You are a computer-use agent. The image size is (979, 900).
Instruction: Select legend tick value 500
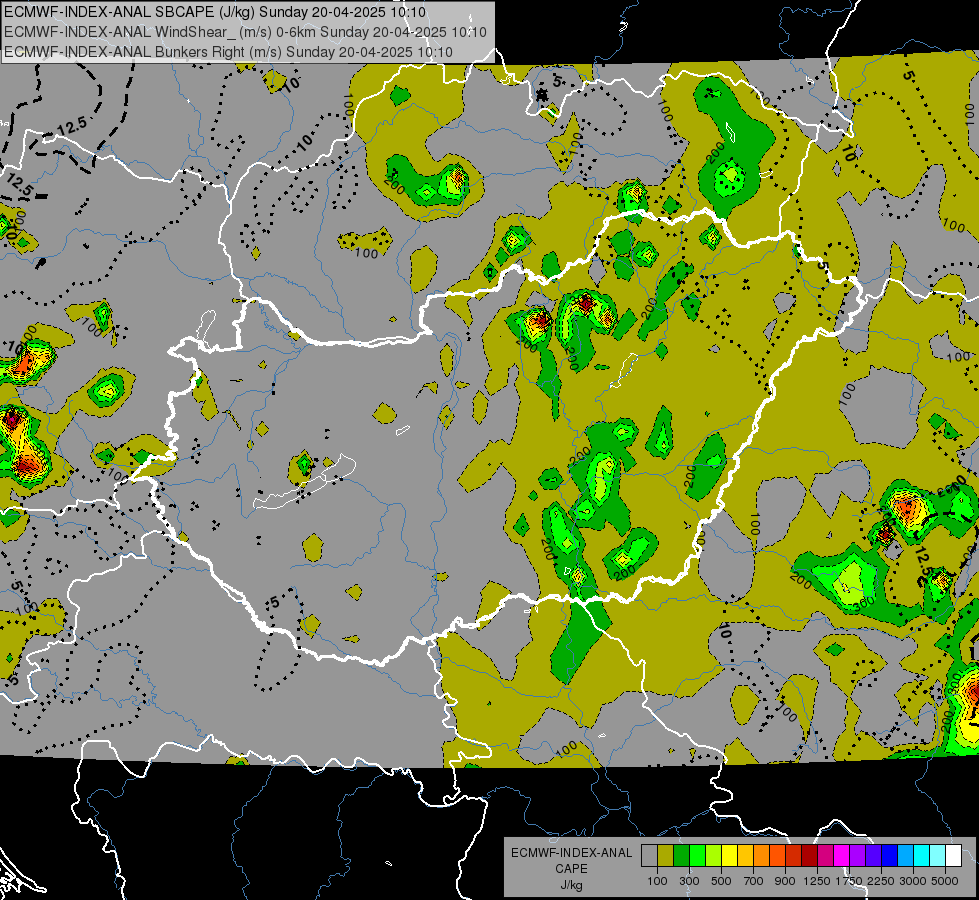pos(721,881)
